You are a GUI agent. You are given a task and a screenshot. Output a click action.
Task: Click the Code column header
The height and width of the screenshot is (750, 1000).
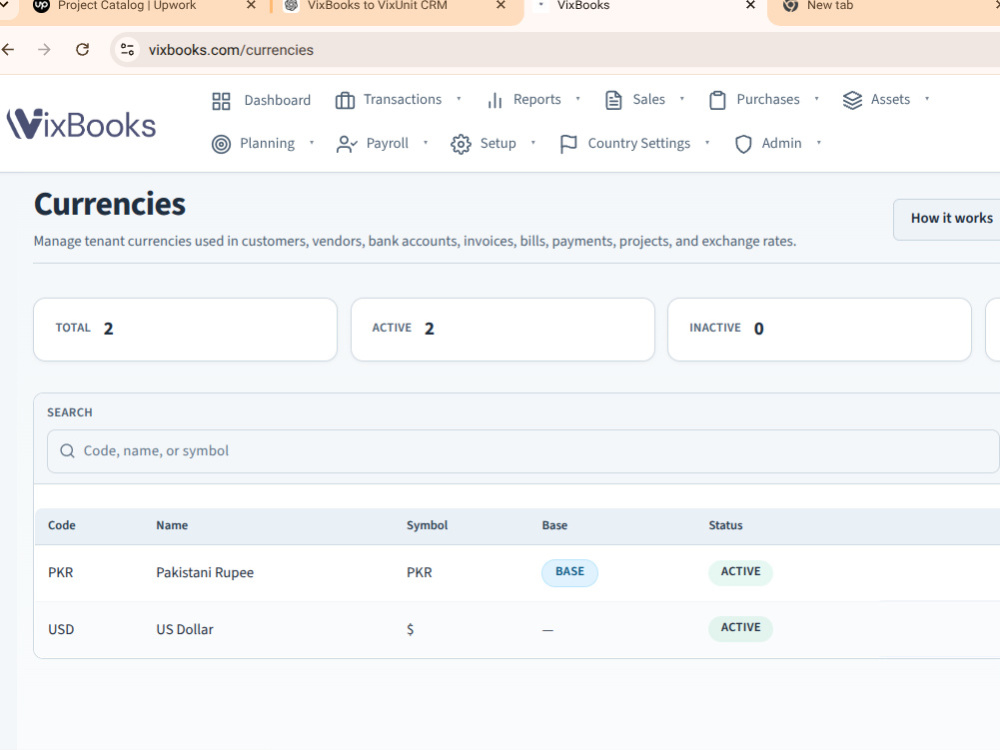point(62,526)
